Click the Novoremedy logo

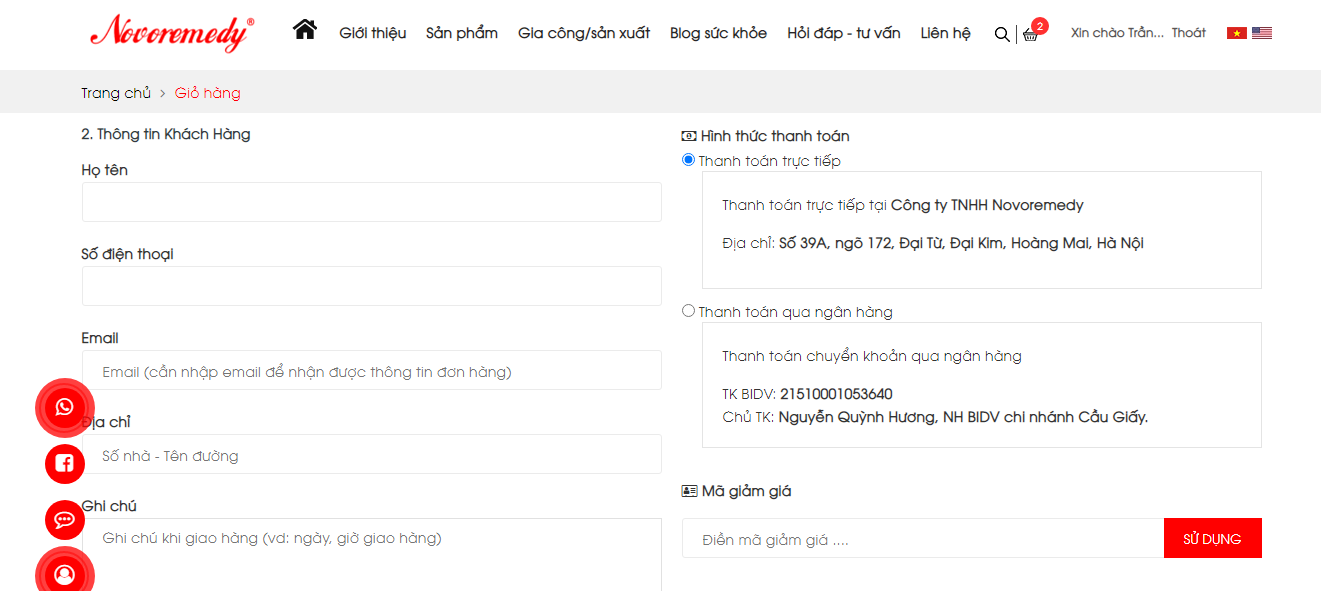(x=172, y=34)
